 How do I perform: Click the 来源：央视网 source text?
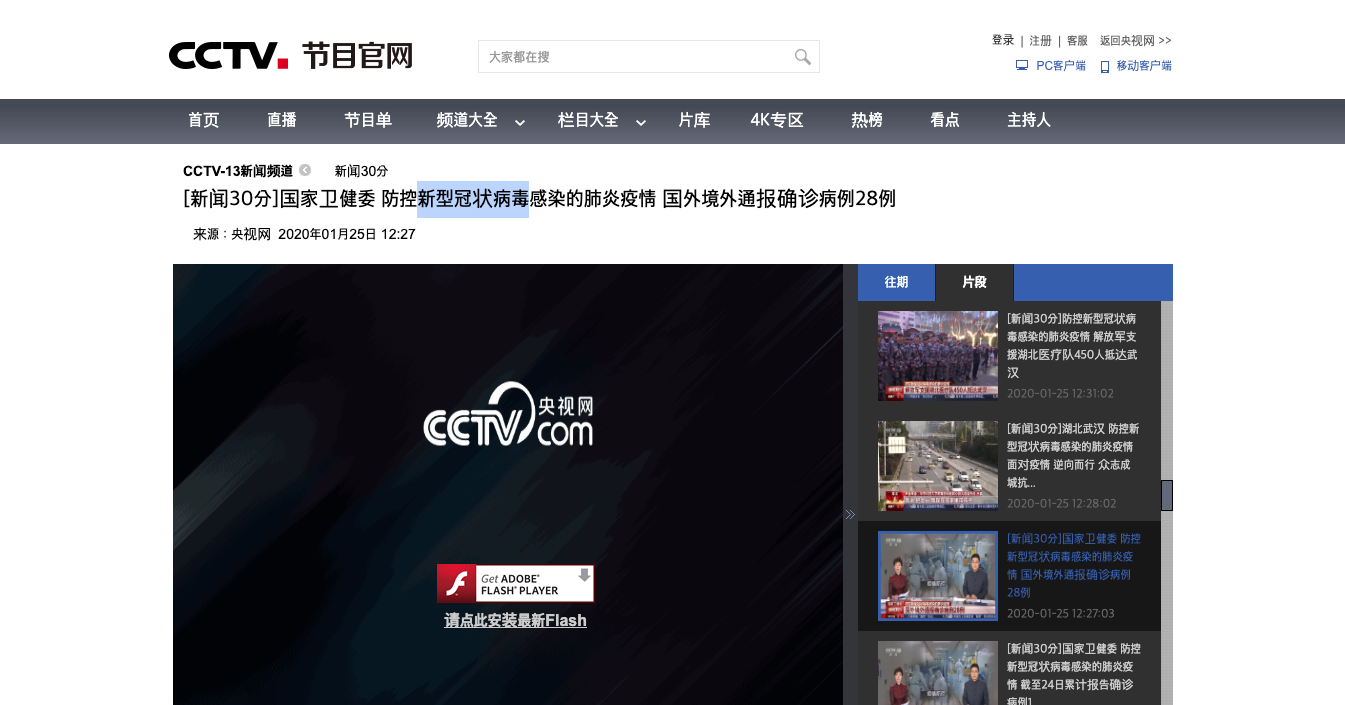pos(232,234)
